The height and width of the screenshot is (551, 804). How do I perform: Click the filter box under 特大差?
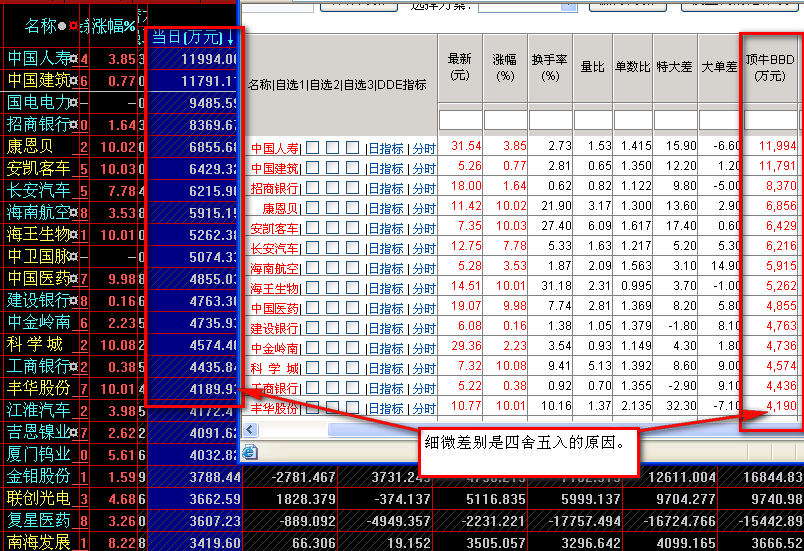pos(675,120)
